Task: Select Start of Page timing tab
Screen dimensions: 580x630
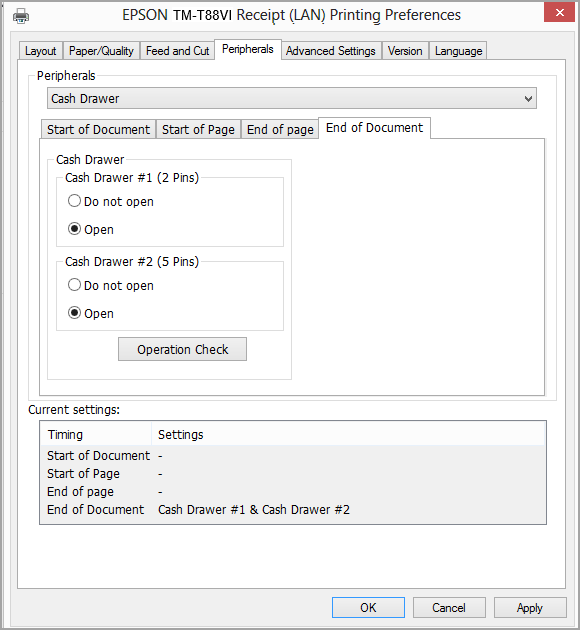Action: [198, 129]
